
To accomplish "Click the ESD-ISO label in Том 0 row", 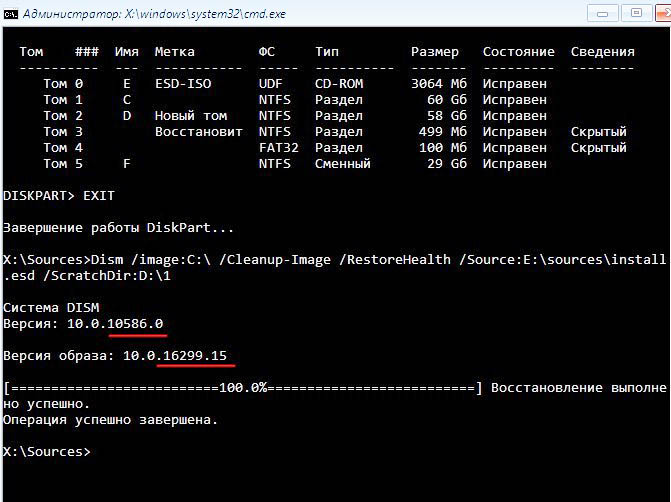I will click(x=182, y=84).
